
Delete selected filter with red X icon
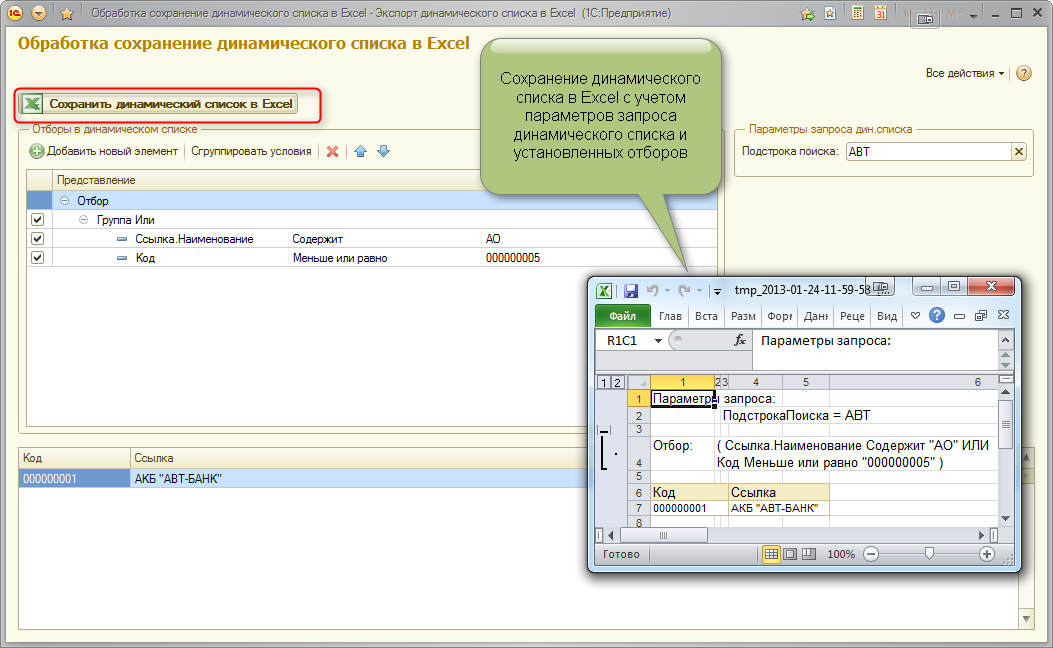(x=332, y=152)
